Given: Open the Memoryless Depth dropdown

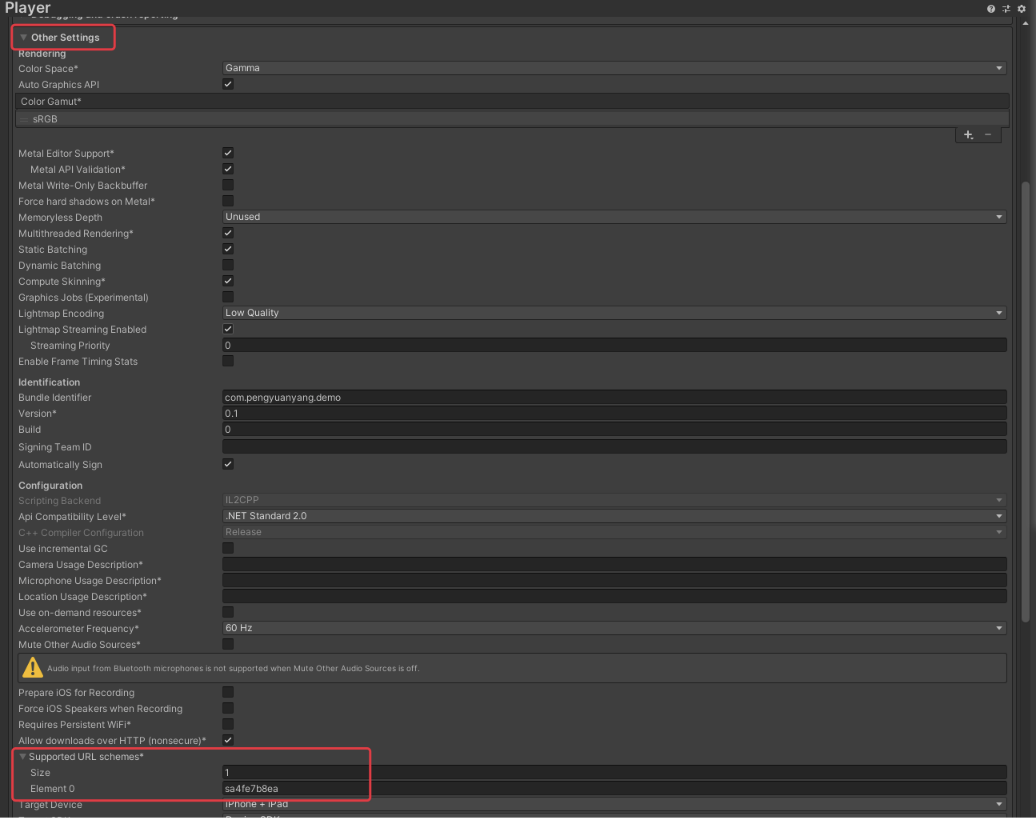Looking at the screenshot, I should tap(614, 217).
